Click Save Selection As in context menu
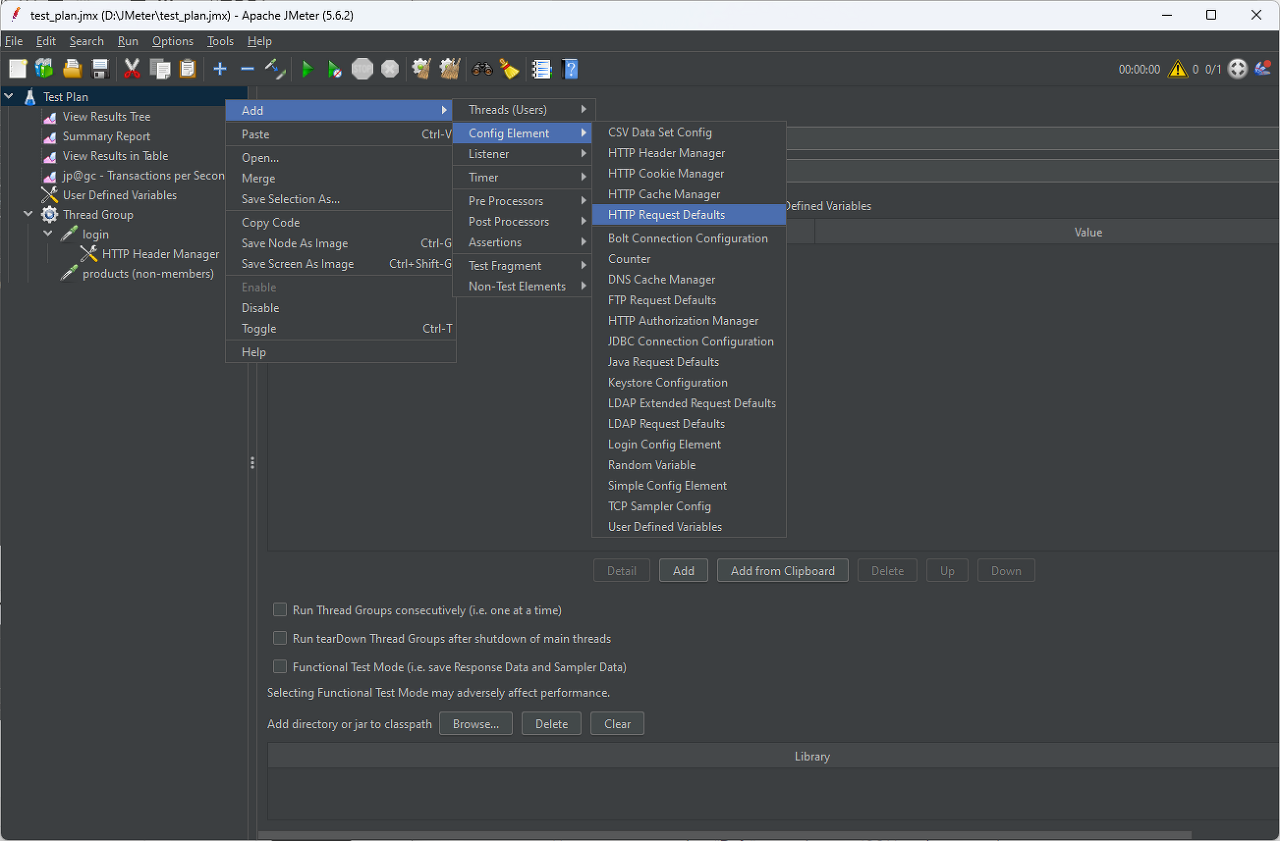 pos(340,199)
